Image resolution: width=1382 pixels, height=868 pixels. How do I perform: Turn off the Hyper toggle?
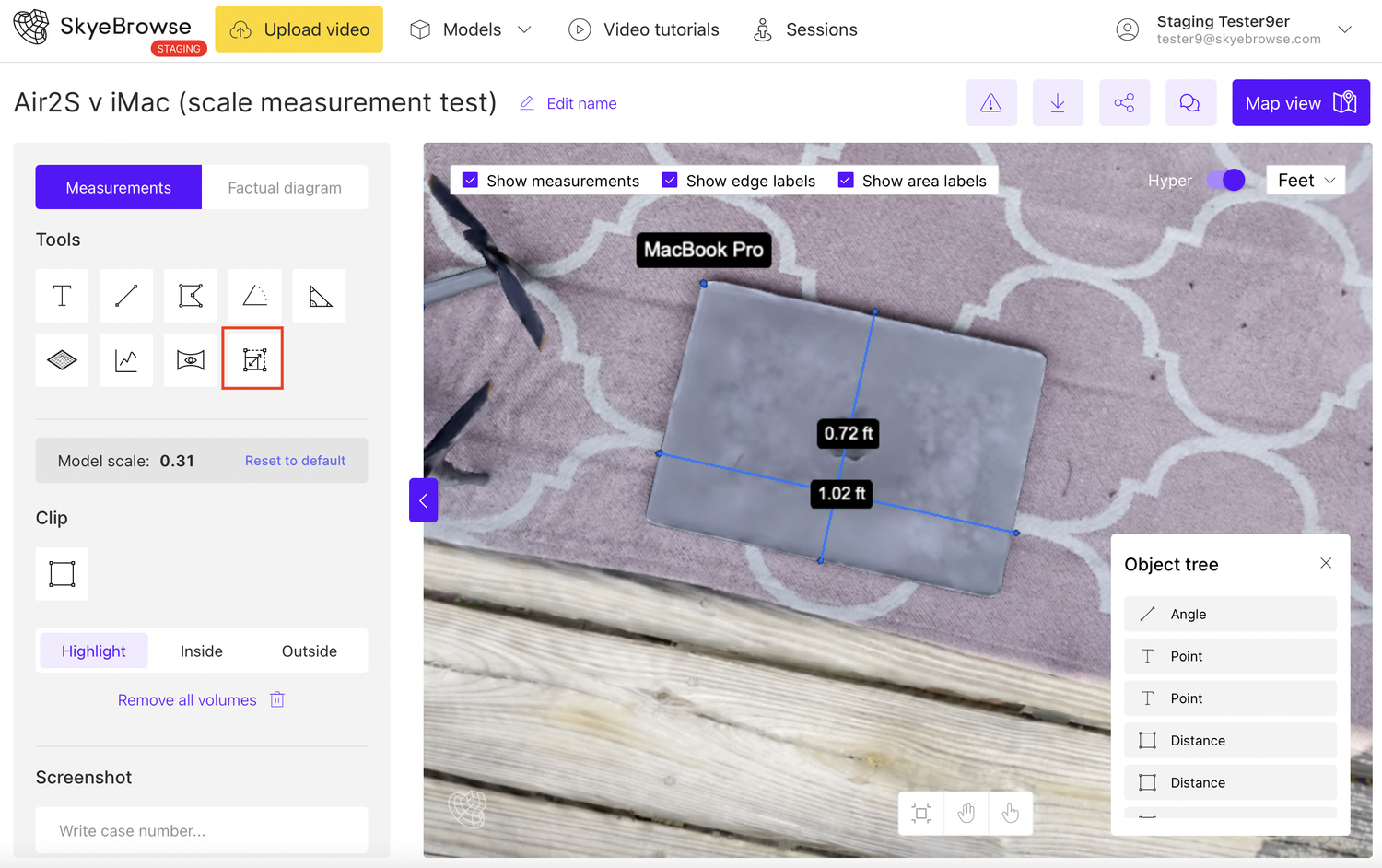click(x=1225, y=180)
